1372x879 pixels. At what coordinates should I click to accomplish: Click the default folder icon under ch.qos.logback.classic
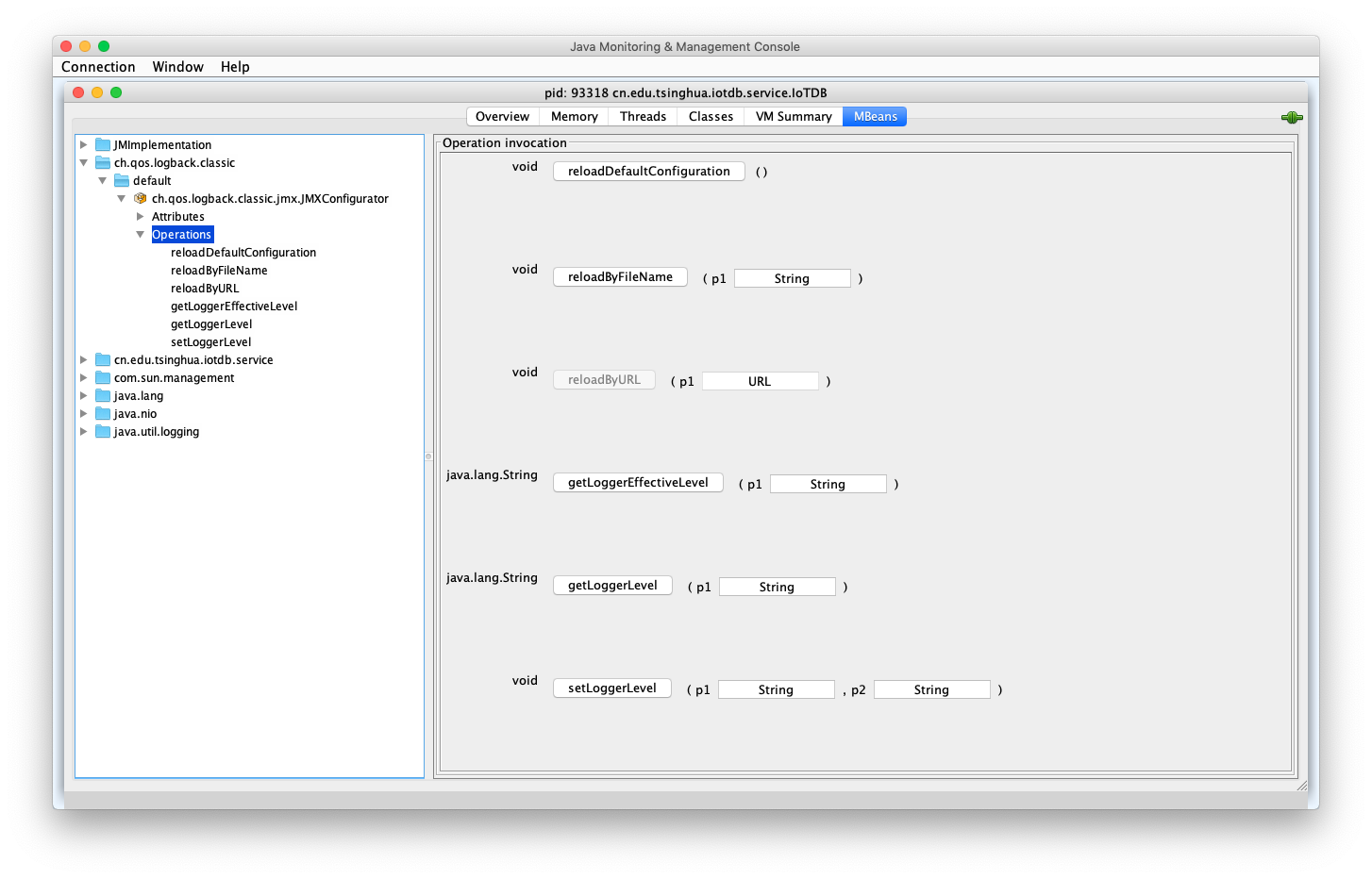124,180
